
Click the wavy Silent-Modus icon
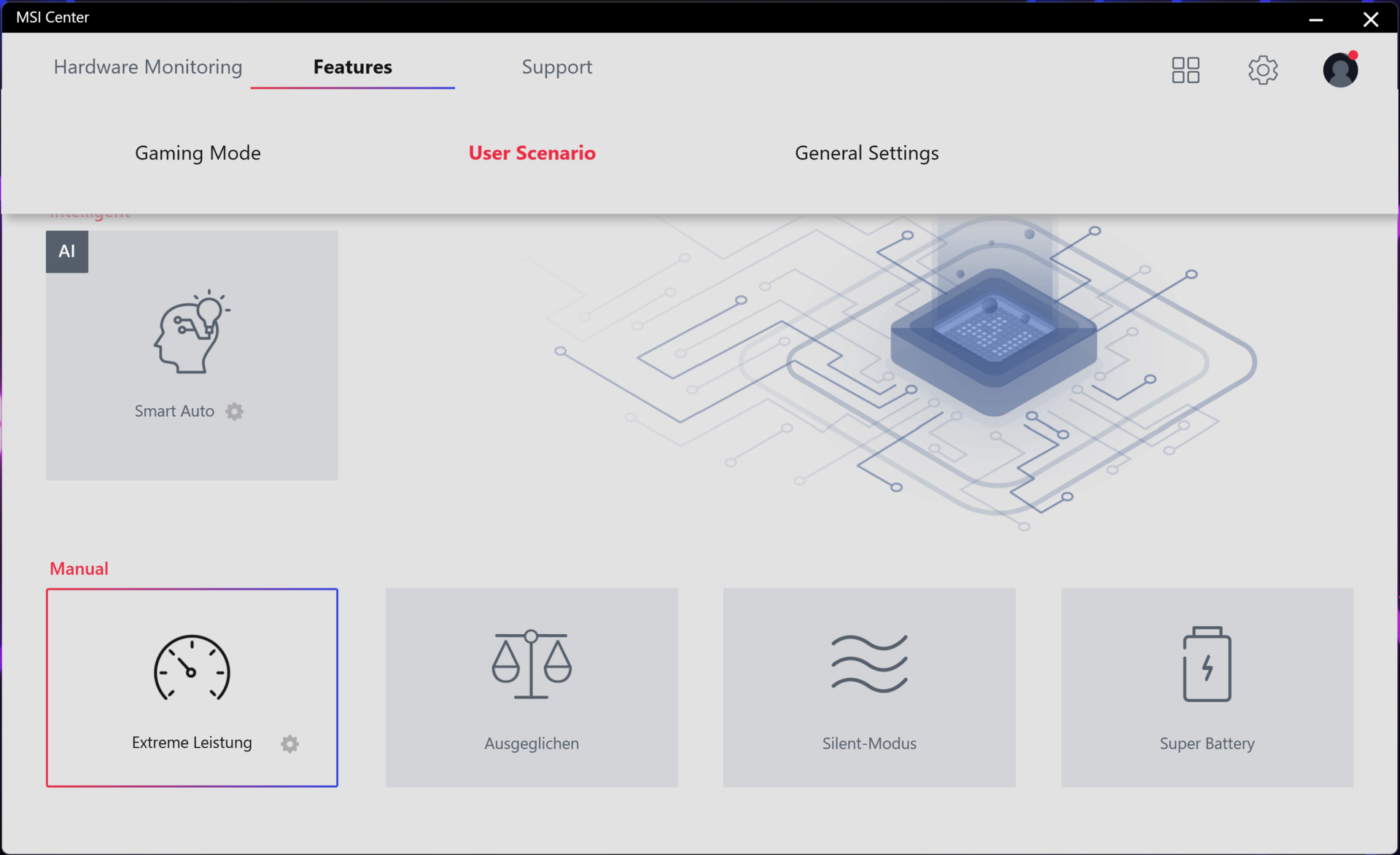(x=869, y=663)
